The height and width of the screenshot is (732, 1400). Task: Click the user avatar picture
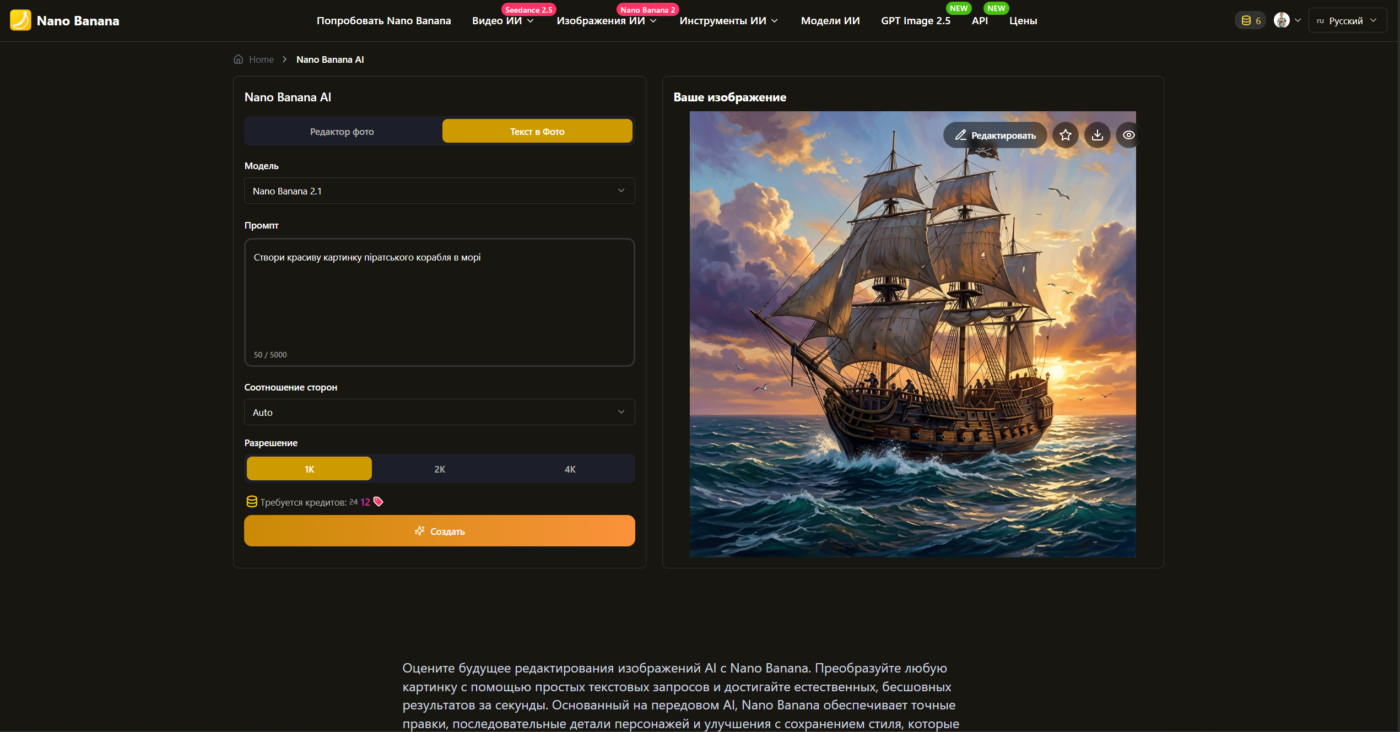point(1282,20)
